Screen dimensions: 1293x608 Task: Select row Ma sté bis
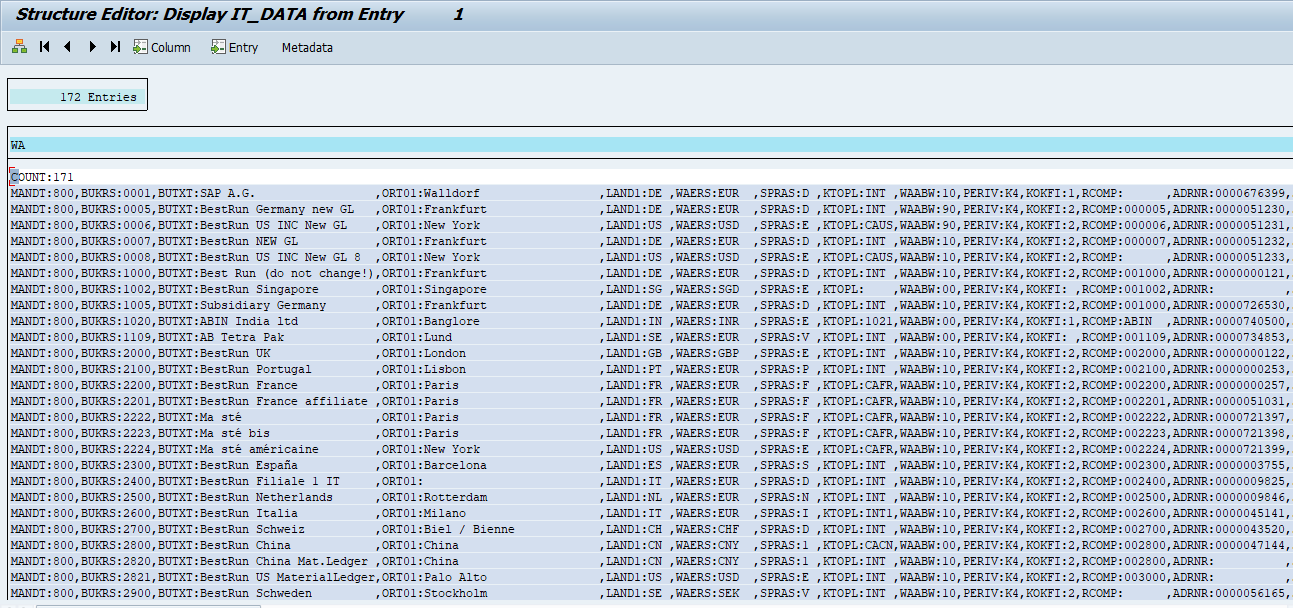click(x=650, y=433)
